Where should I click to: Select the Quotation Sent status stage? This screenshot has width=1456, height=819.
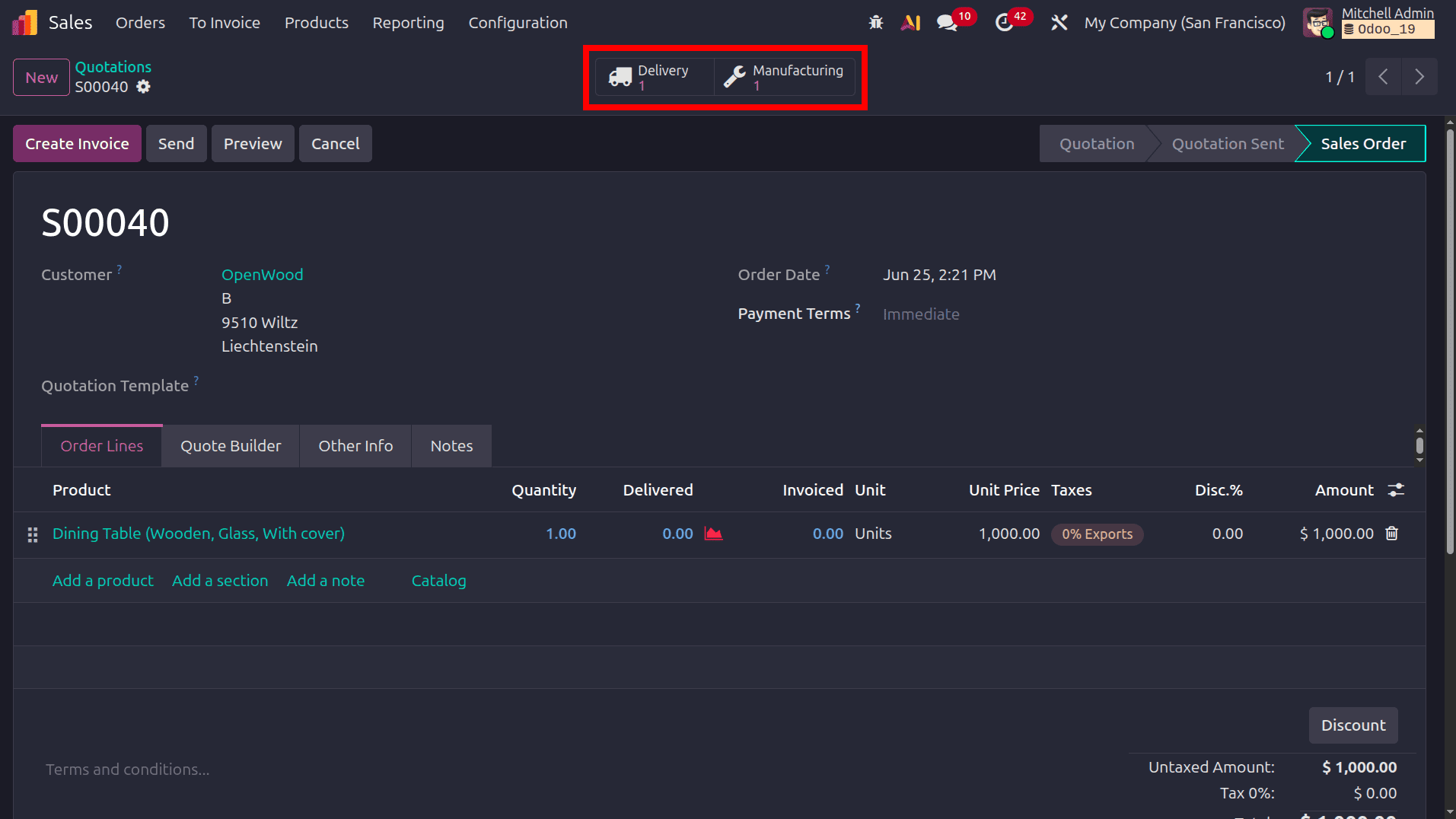click(1228, 144)
